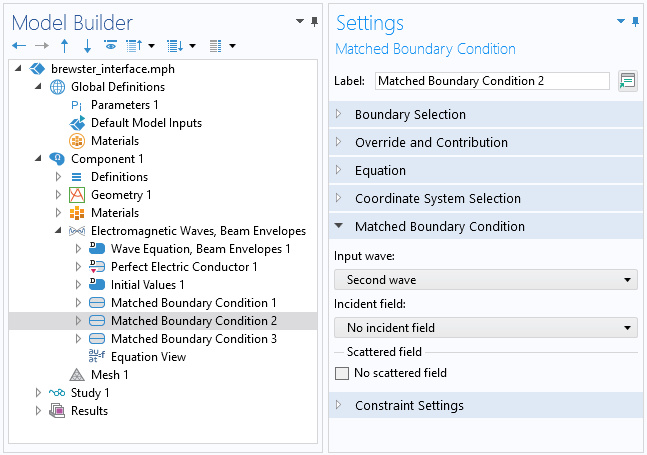The image size is (647, 455).
Task: Open the Incident field dropdown
Action: (x=486, y=328)
